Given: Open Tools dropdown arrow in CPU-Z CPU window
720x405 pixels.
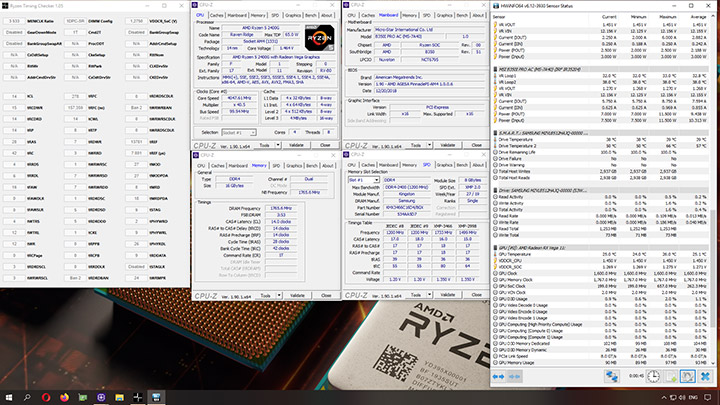Looking at the screenshot, I should click(278, 145).
